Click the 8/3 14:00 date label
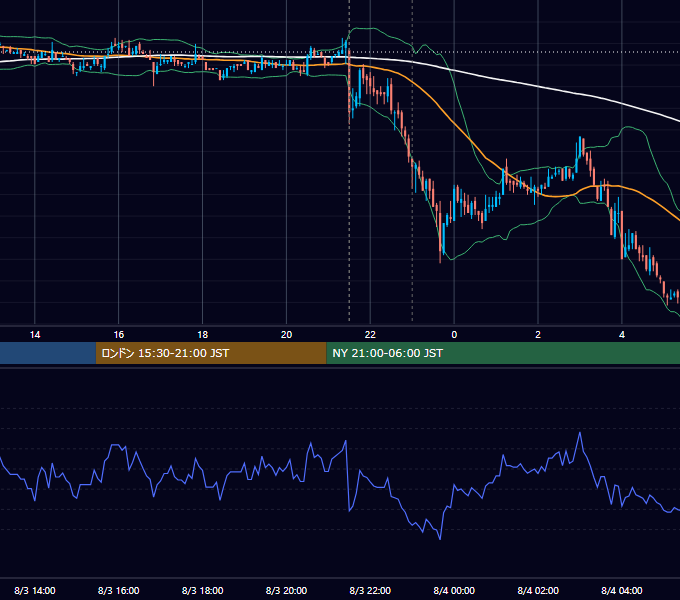680x600 pixels. click(35, 590)
